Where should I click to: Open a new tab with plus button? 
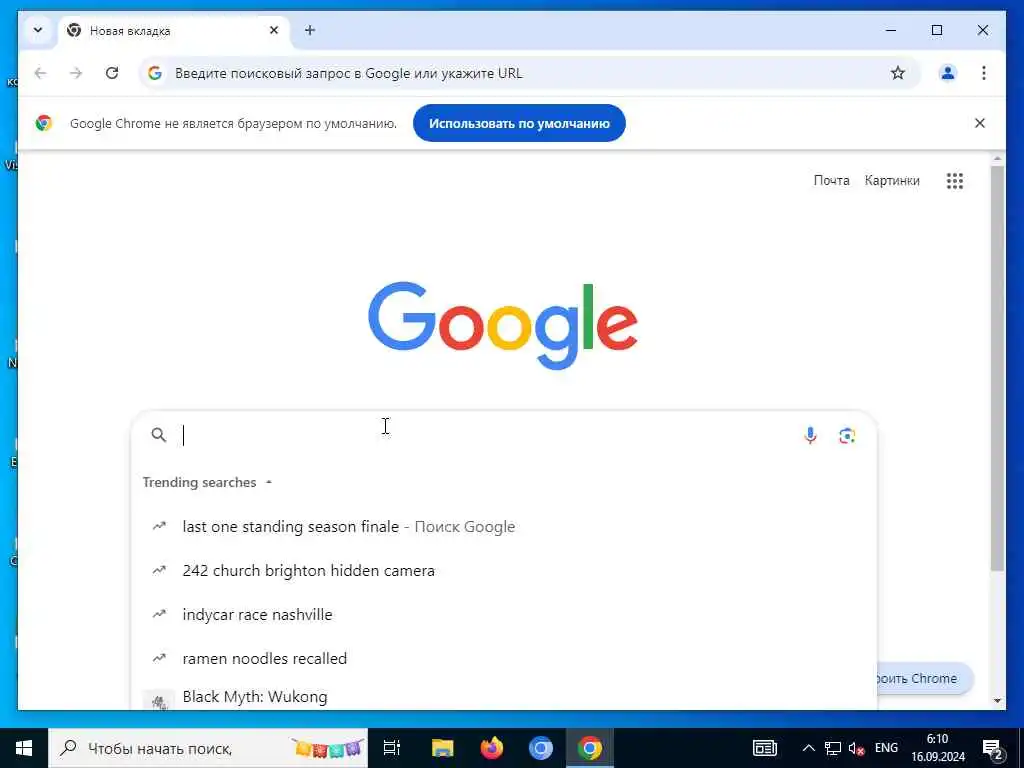click(x=310, y=30)
